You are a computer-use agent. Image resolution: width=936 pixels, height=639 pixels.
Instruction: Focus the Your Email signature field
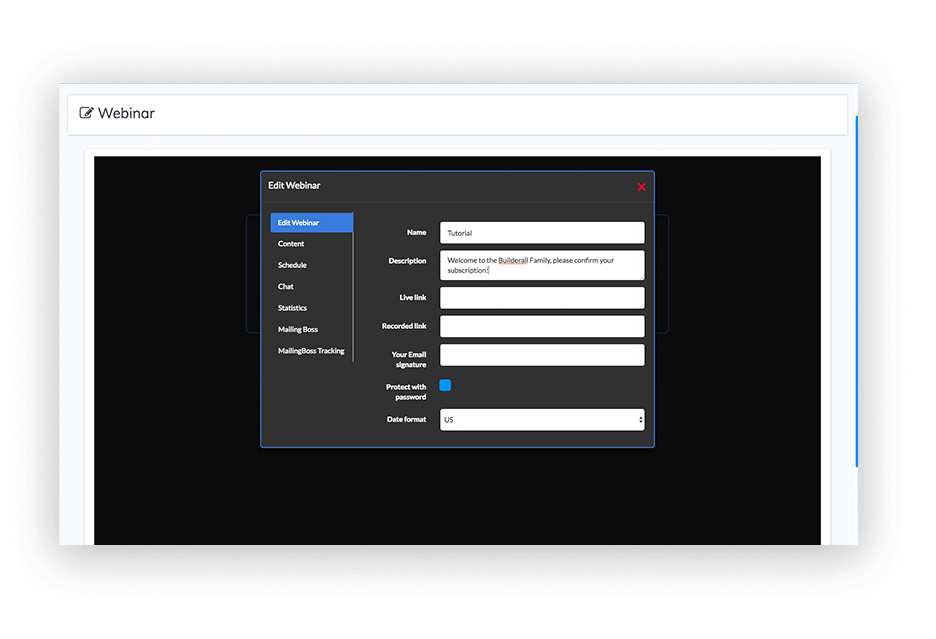click(x=541, y=355)
